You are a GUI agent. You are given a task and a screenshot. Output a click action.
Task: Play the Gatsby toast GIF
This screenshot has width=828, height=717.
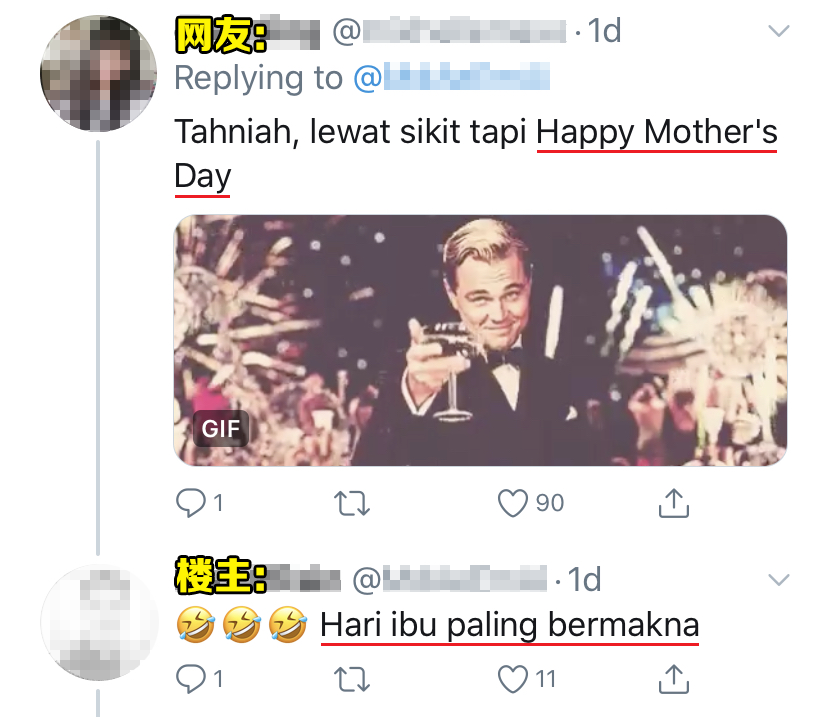[480, 340]
